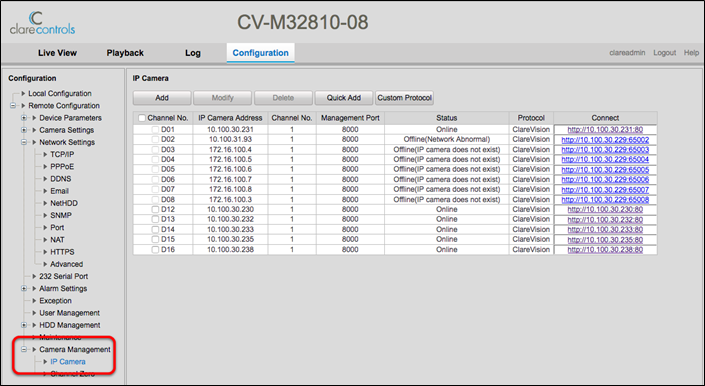Check the D13 camera checkbox
The image size is (705, 386).
155,219
